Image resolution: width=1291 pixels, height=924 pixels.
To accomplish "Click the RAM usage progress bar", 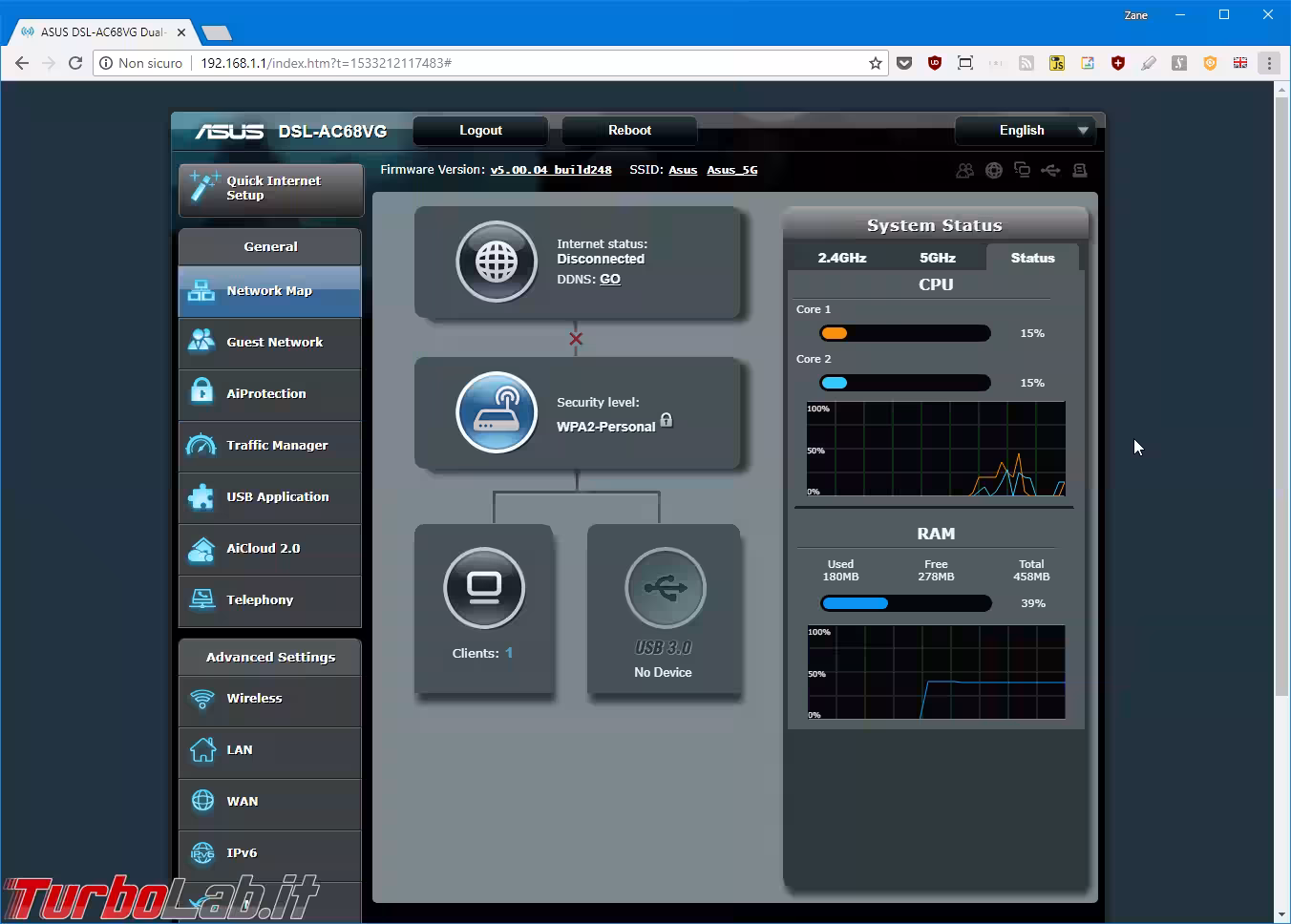I will pyautogui.click(x=905, y=603).
